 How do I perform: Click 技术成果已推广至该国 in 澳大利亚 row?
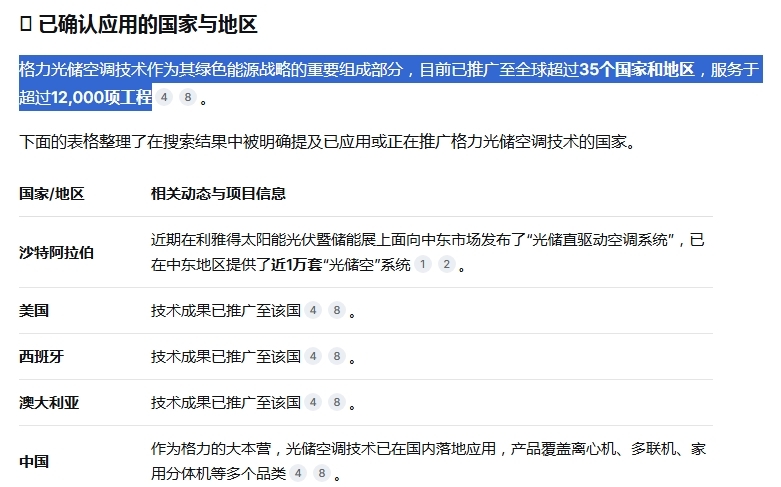click(226, 402)
